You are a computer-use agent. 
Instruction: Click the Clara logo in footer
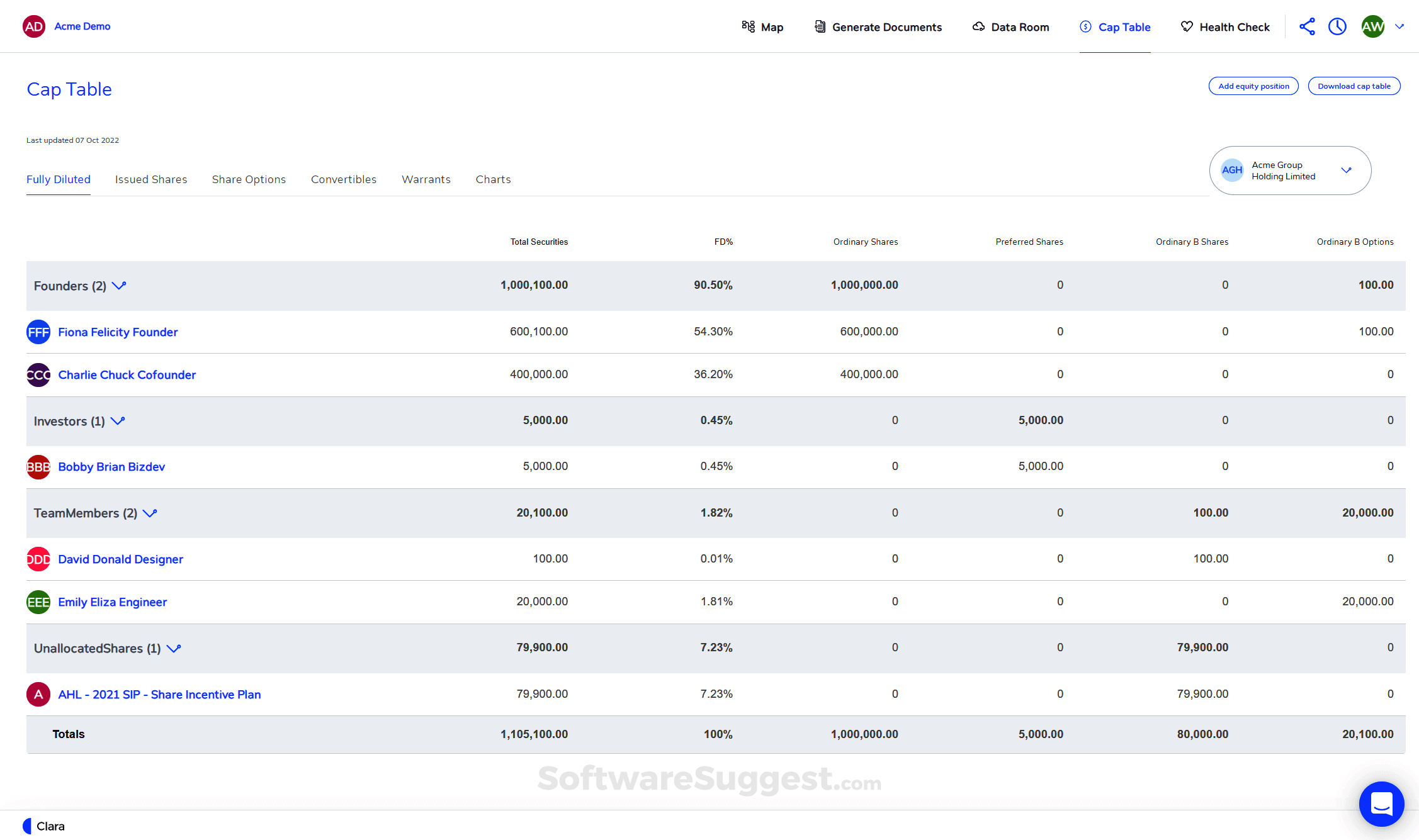(x=44, y=826)
